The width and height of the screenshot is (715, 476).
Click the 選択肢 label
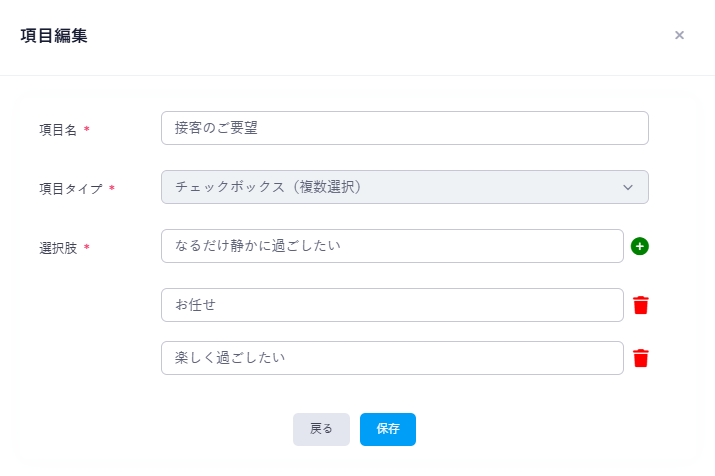click(x=58, y=248)
